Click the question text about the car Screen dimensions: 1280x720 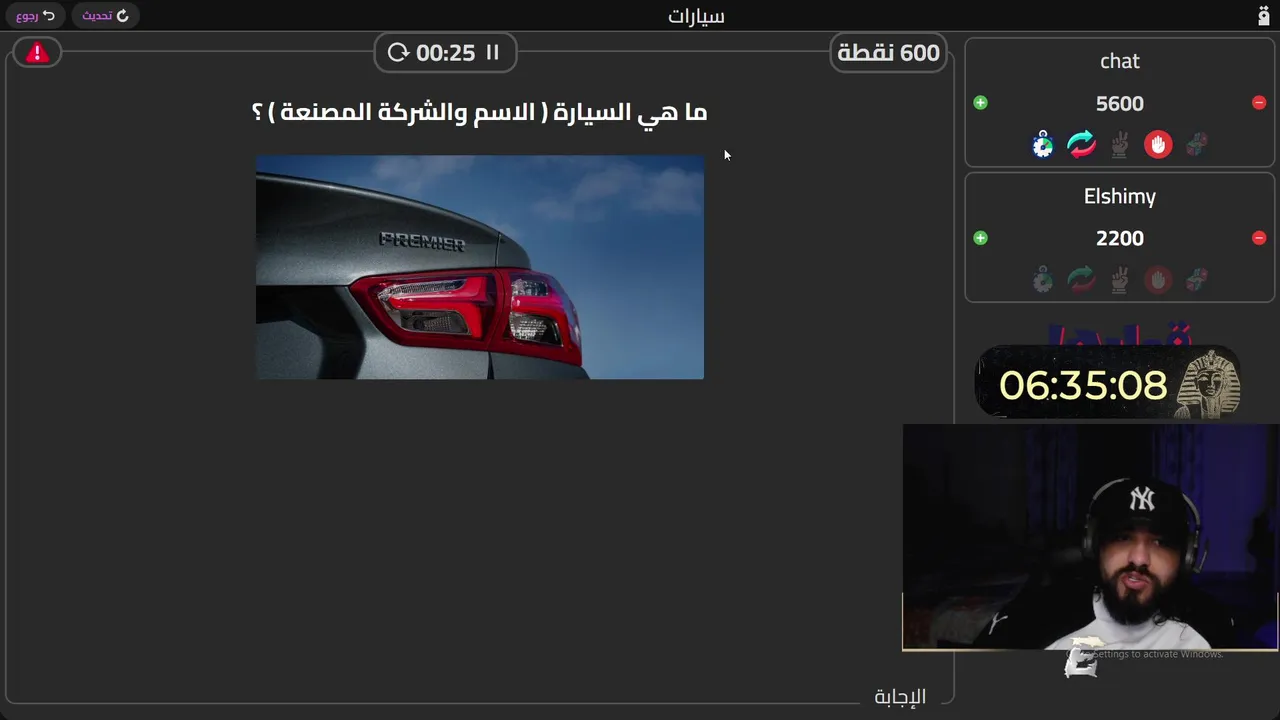click(480, 112)
